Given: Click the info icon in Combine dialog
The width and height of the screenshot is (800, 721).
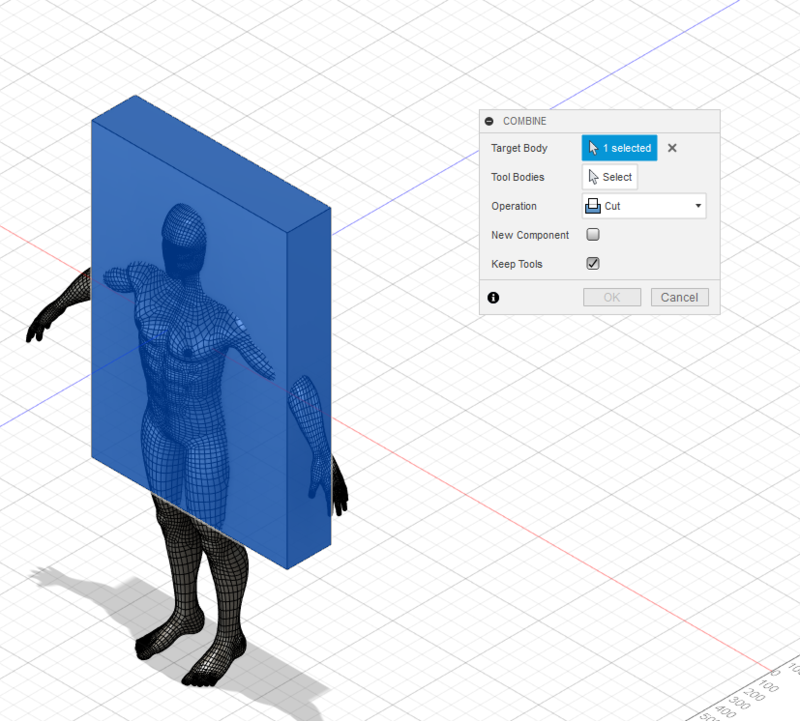Looking at the screenshot, I should [493, 297].
